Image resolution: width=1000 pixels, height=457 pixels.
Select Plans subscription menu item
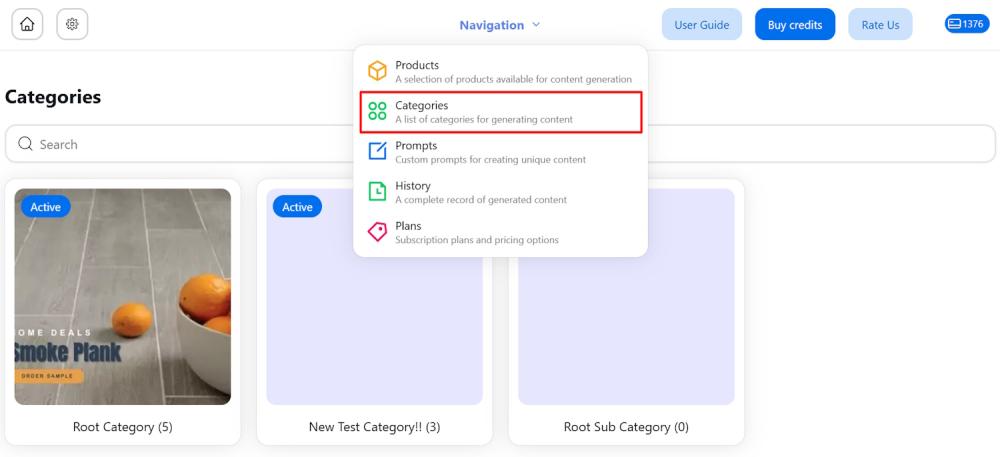[x=501, y=232]
